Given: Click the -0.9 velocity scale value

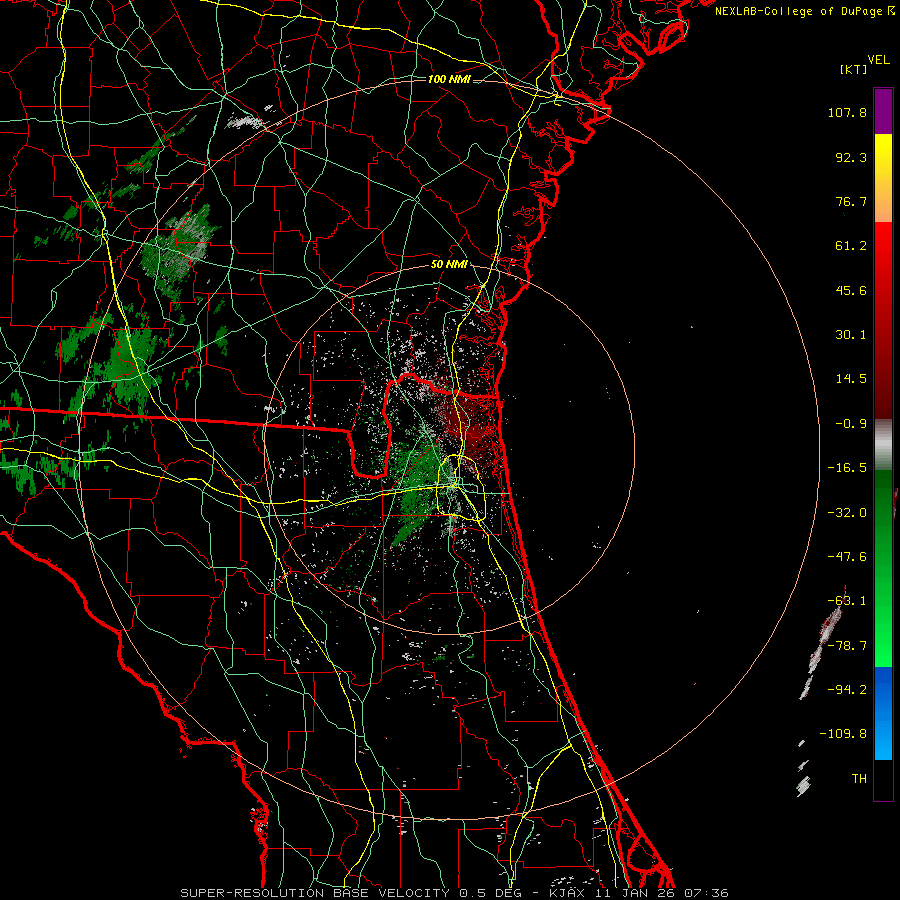Looking at the screenshot, I should click(x=851, y=424).
